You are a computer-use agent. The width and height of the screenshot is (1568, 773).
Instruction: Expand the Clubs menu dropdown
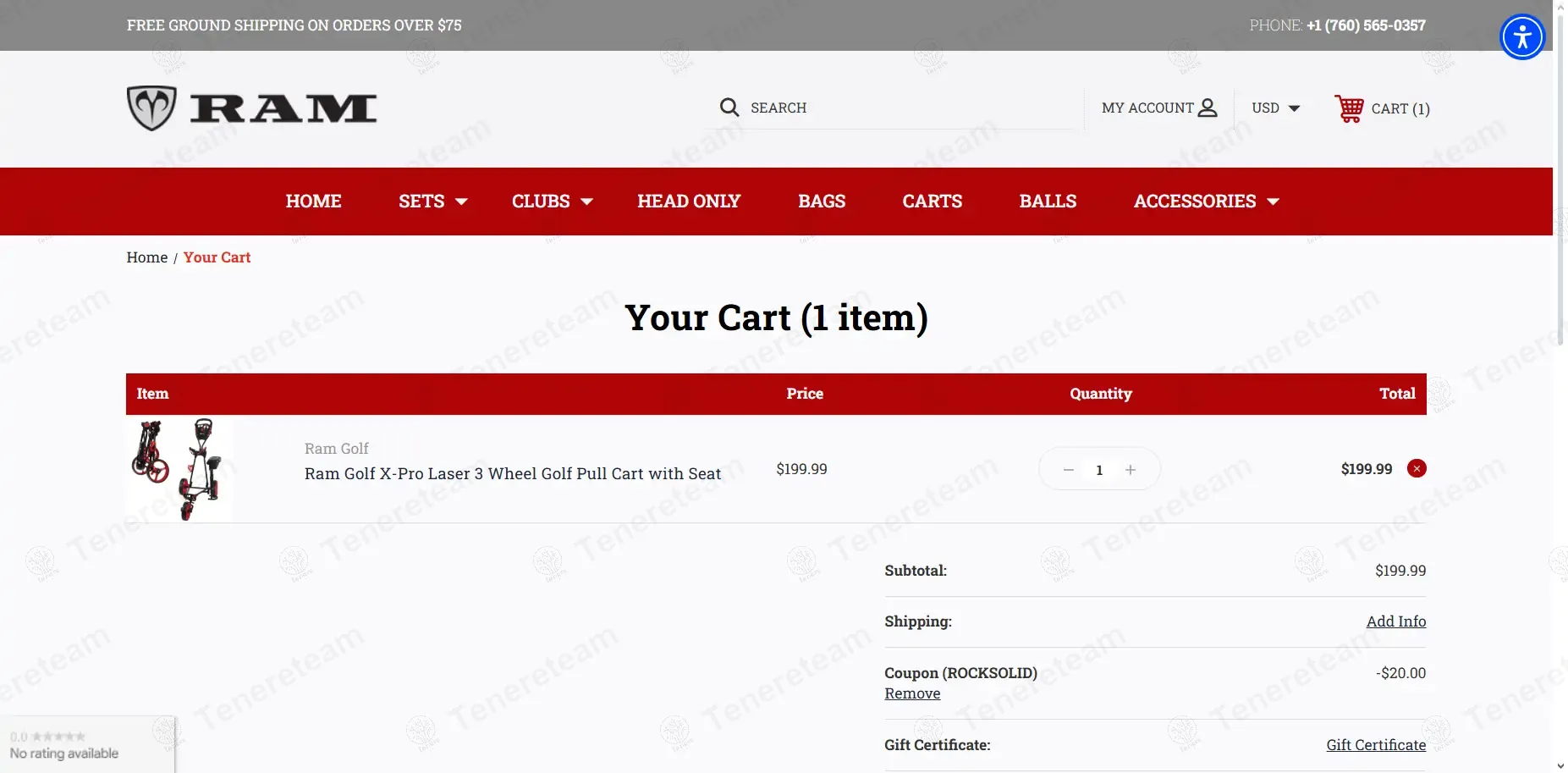click(552, 202)
